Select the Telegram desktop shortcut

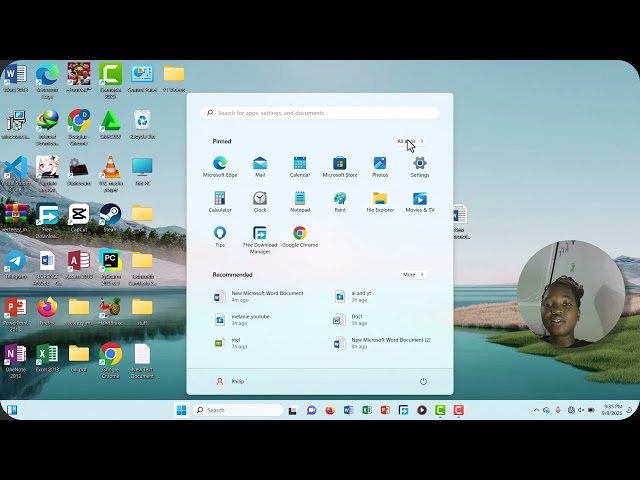click(16, 264)
